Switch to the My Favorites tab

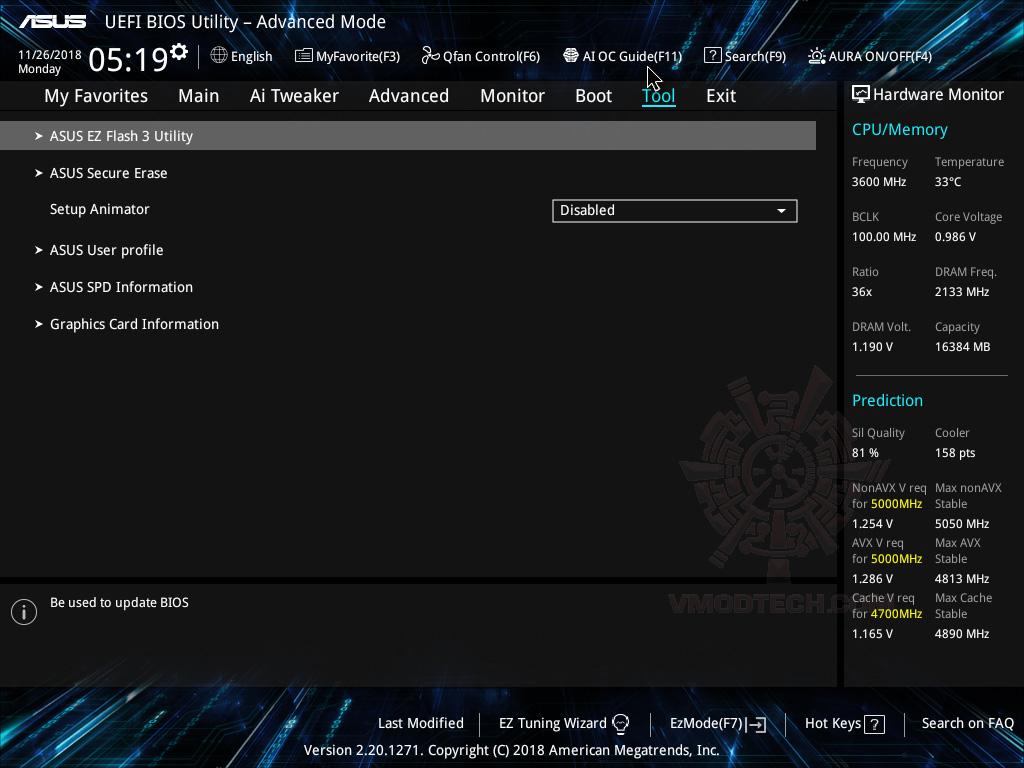click(x=96, y=96)
